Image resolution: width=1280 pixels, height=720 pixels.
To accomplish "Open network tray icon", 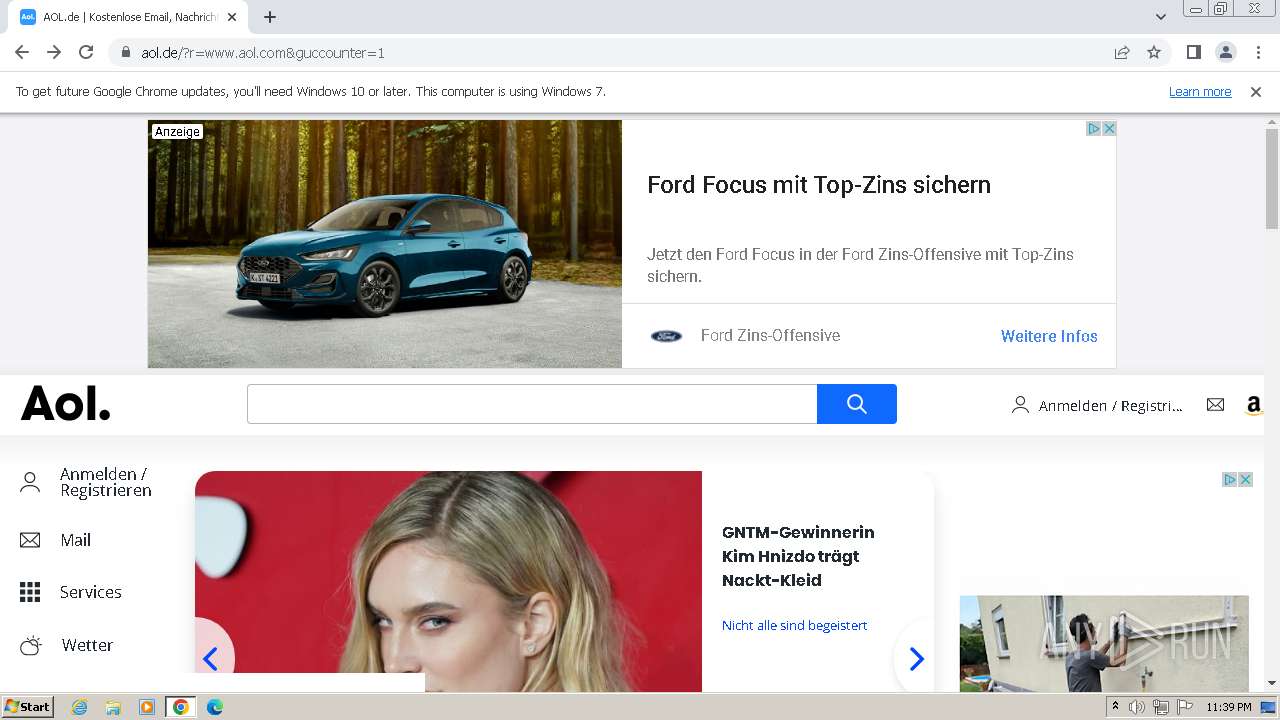I will pos(1161,707).
